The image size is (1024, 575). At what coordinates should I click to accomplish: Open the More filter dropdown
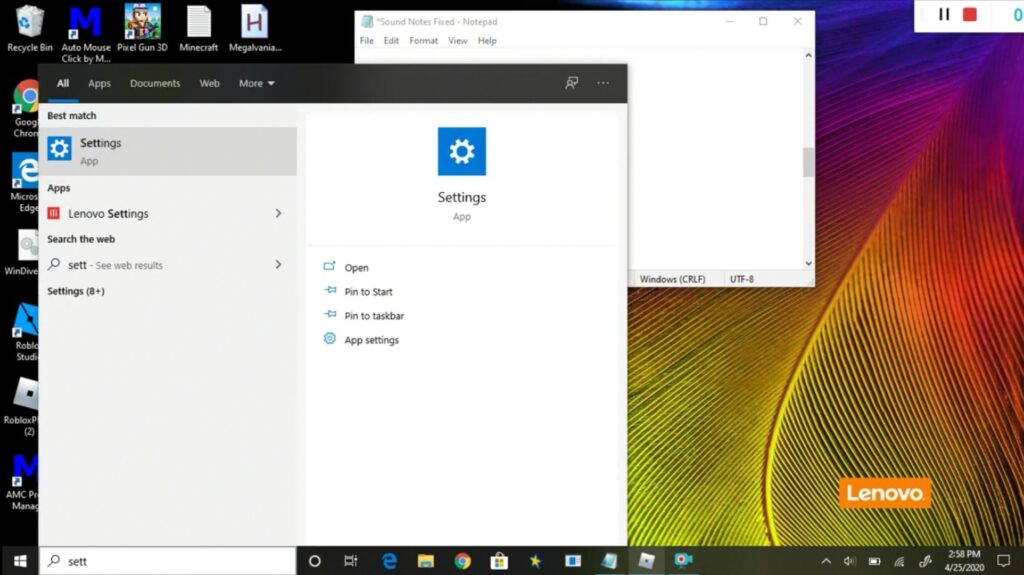pyautogui.click(x=256, y=84)
